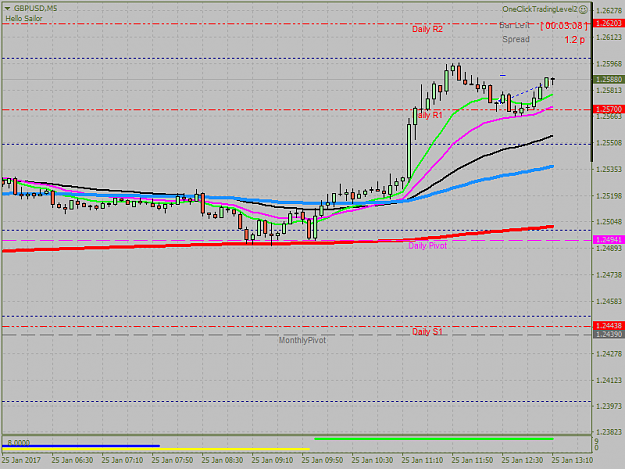This screenshot has width=625, height=469.
Task: Click the 25 Jan 07:10 time label
Action: [122, 460]
